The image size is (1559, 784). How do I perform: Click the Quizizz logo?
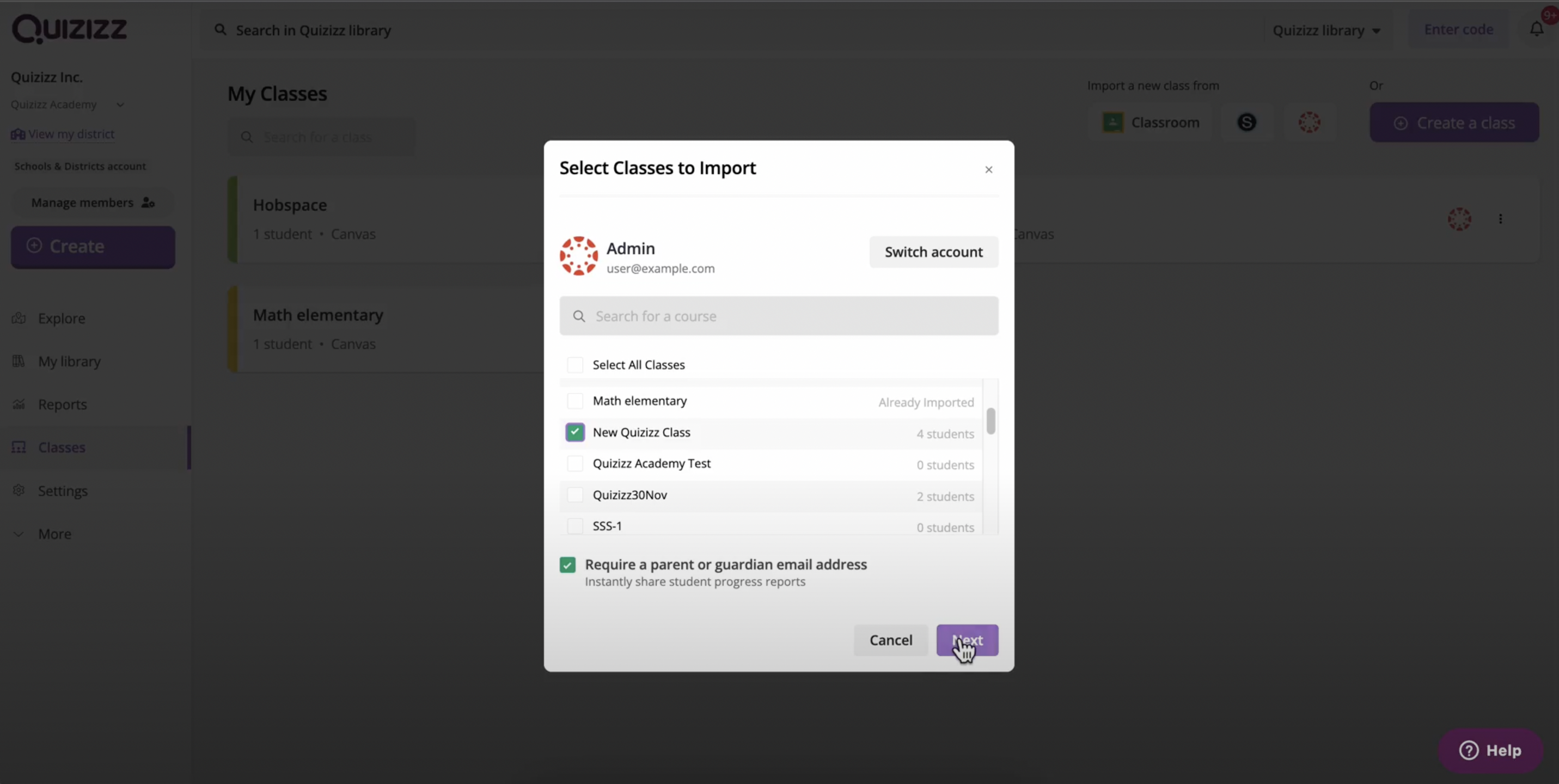(x=70, y=29)
